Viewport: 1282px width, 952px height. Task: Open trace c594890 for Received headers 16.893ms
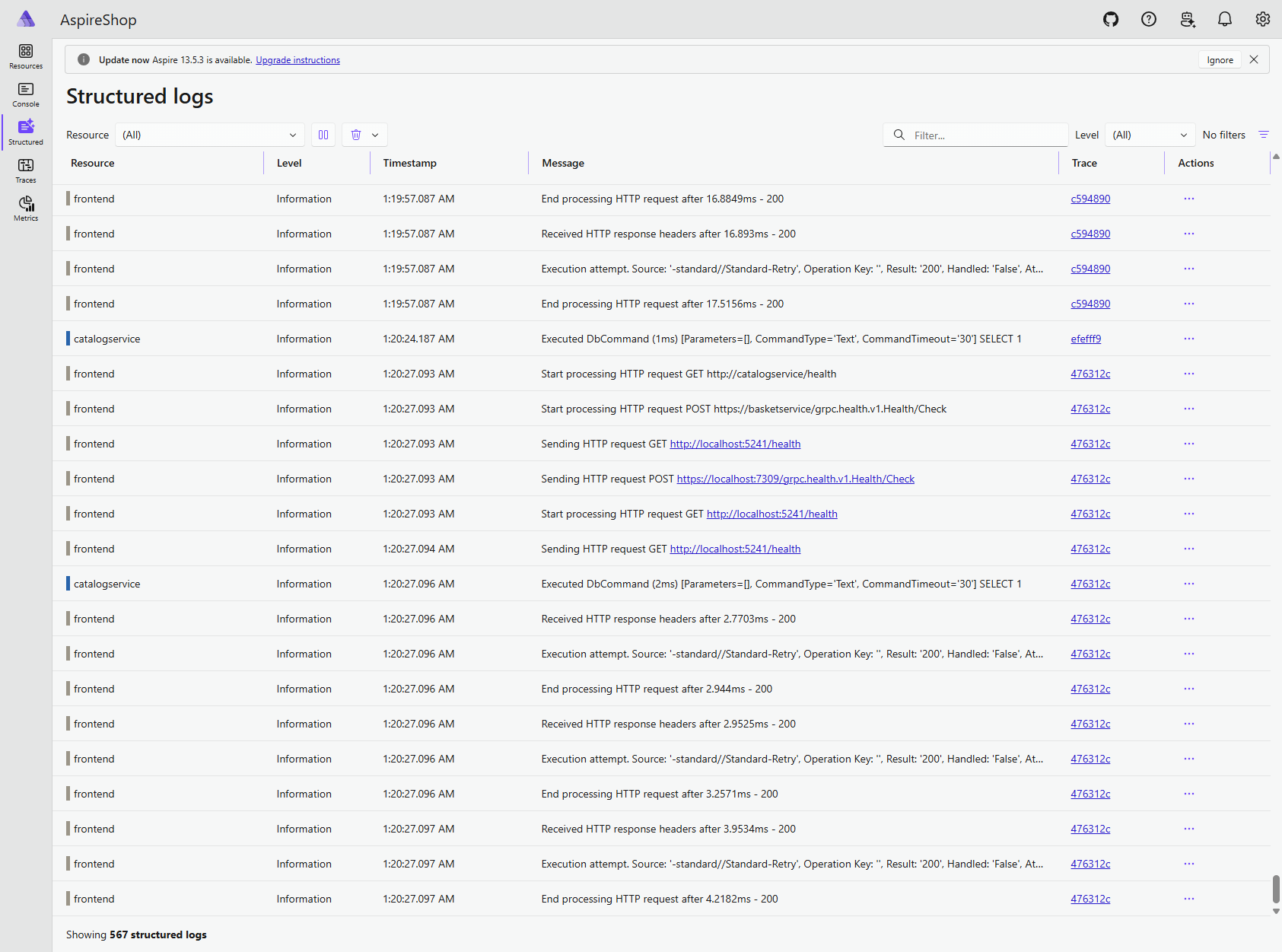pyautogui.click(x=1090, y=234)
